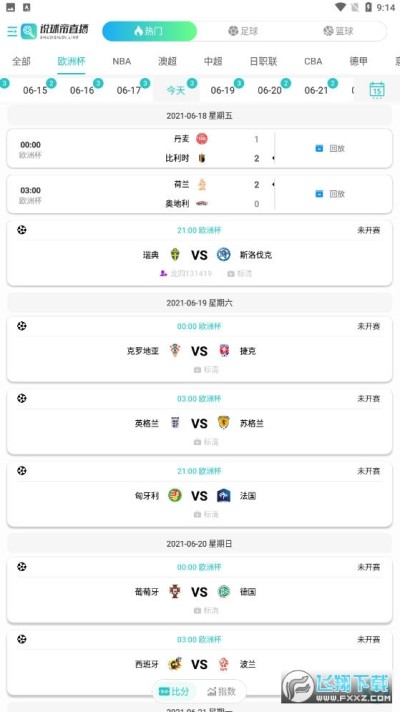Switch to the 比分 score view
Screen dimensions: 400x712
174,692
